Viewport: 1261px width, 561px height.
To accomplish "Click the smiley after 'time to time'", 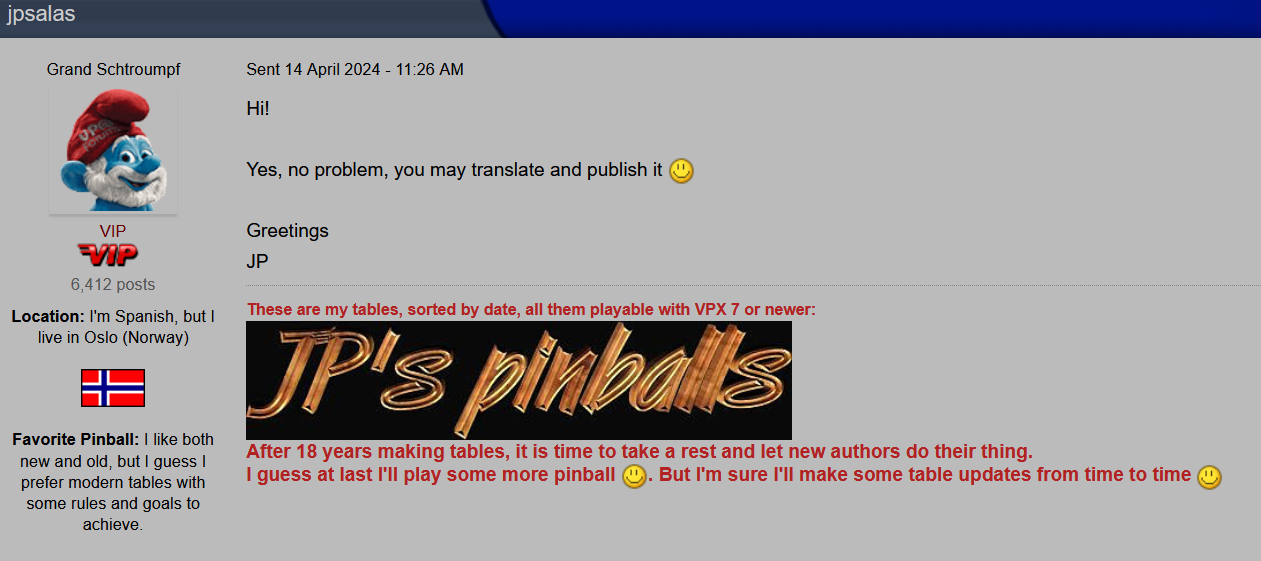I will click(1209, 476).
